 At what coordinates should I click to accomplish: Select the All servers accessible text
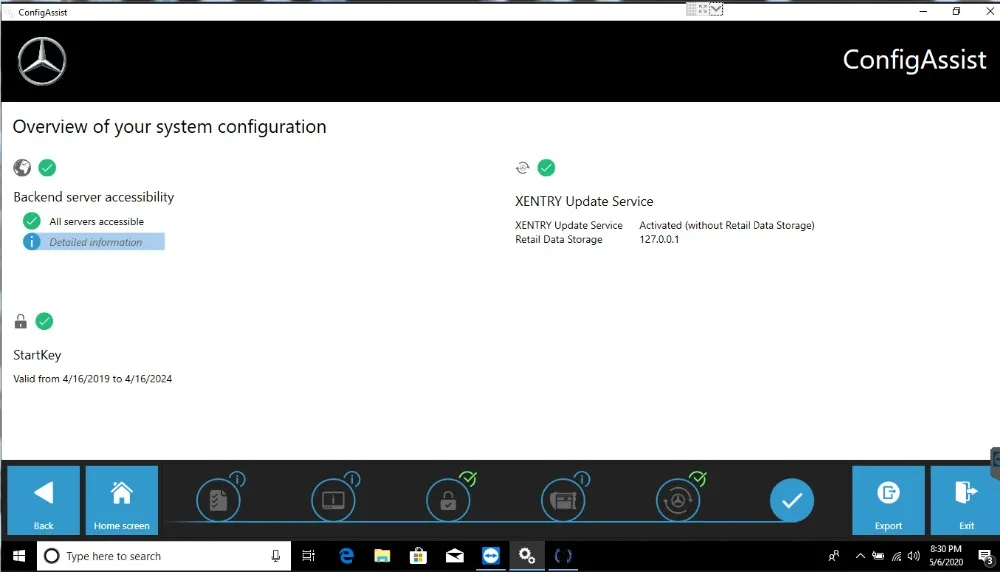96,221
